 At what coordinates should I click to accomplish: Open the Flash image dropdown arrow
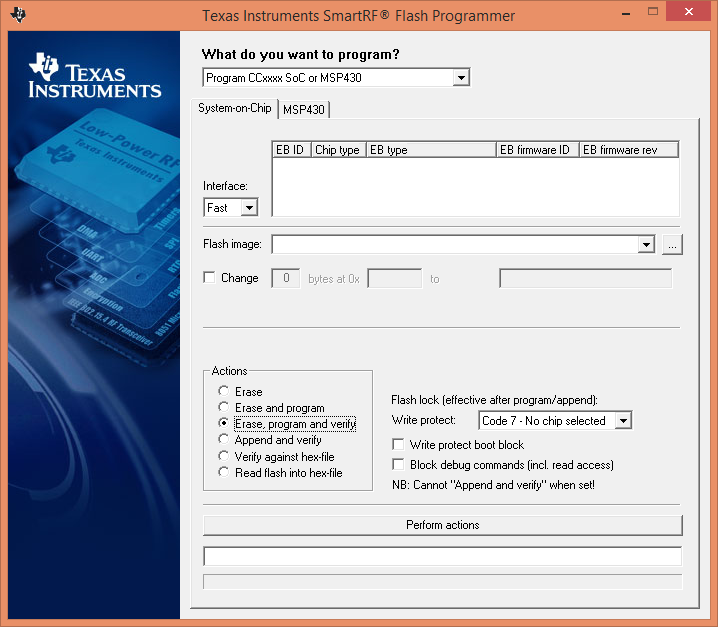(x=646, y=244)
